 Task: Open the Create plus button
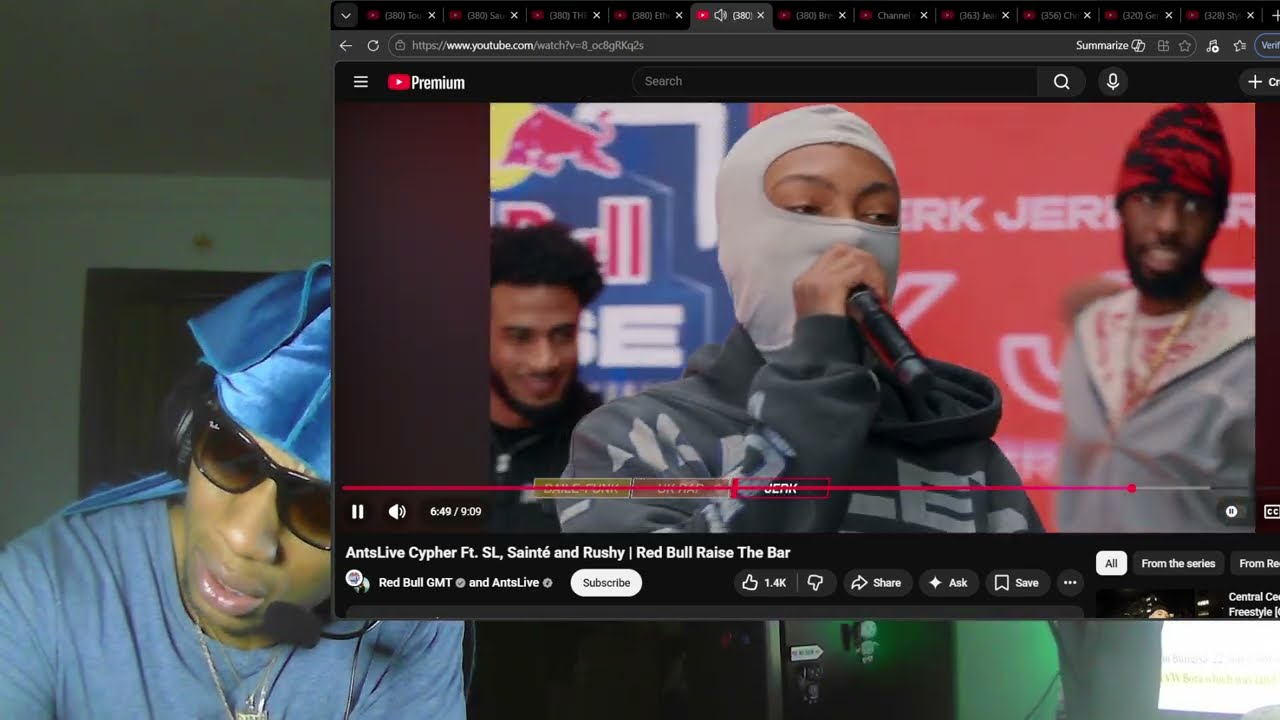1261,82
